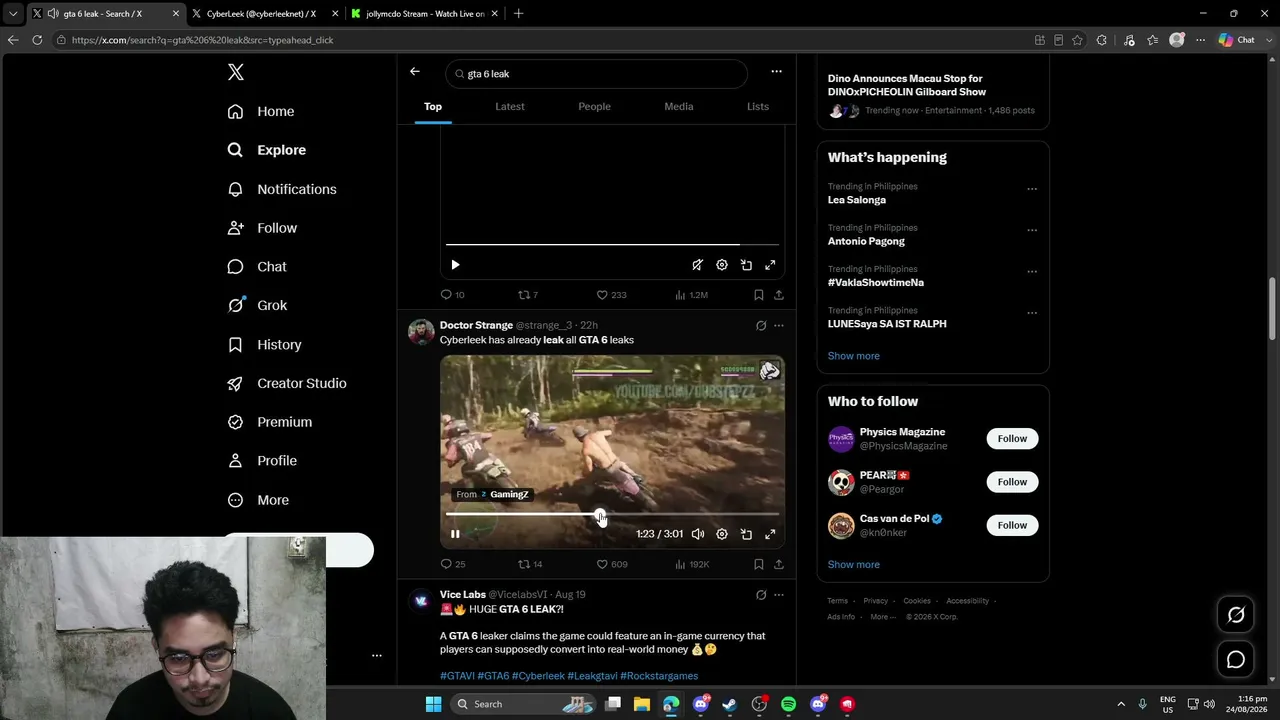Click the back arrow beside search box
1280x720 pixels.
415,72
